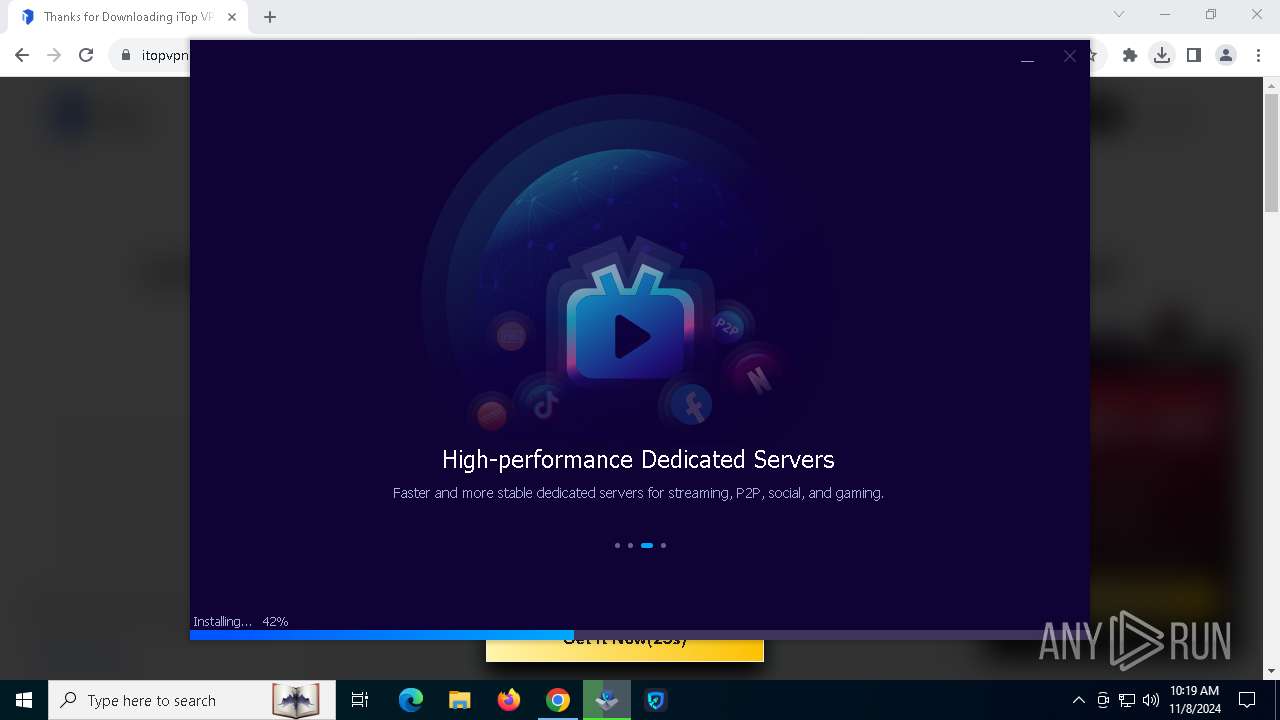This screenshot has width=1280, height=720.
Task: Open Chrome profile avatar
Action: click(1226, 55)
